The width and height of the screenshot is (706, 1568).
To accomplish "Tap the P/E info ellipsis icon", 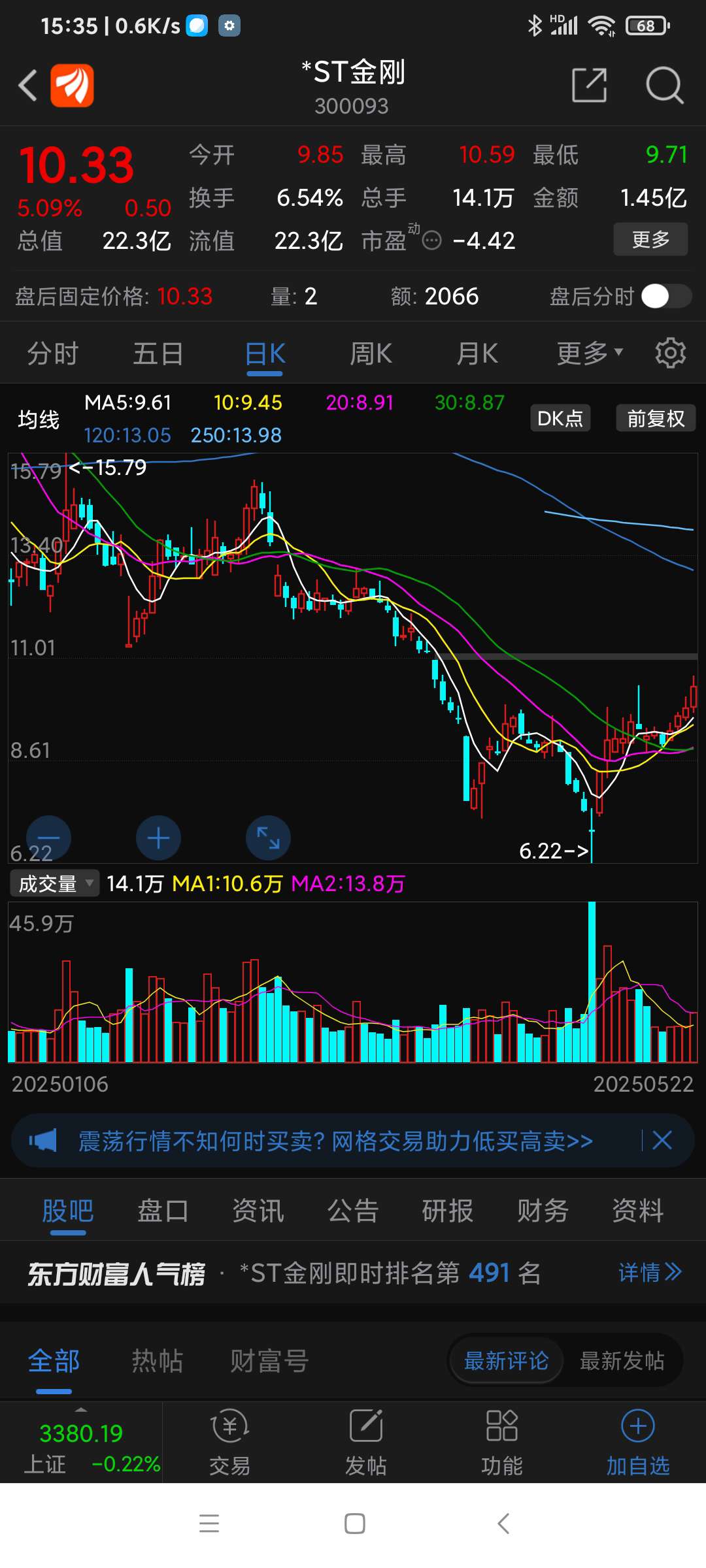I will coord(432,241).
